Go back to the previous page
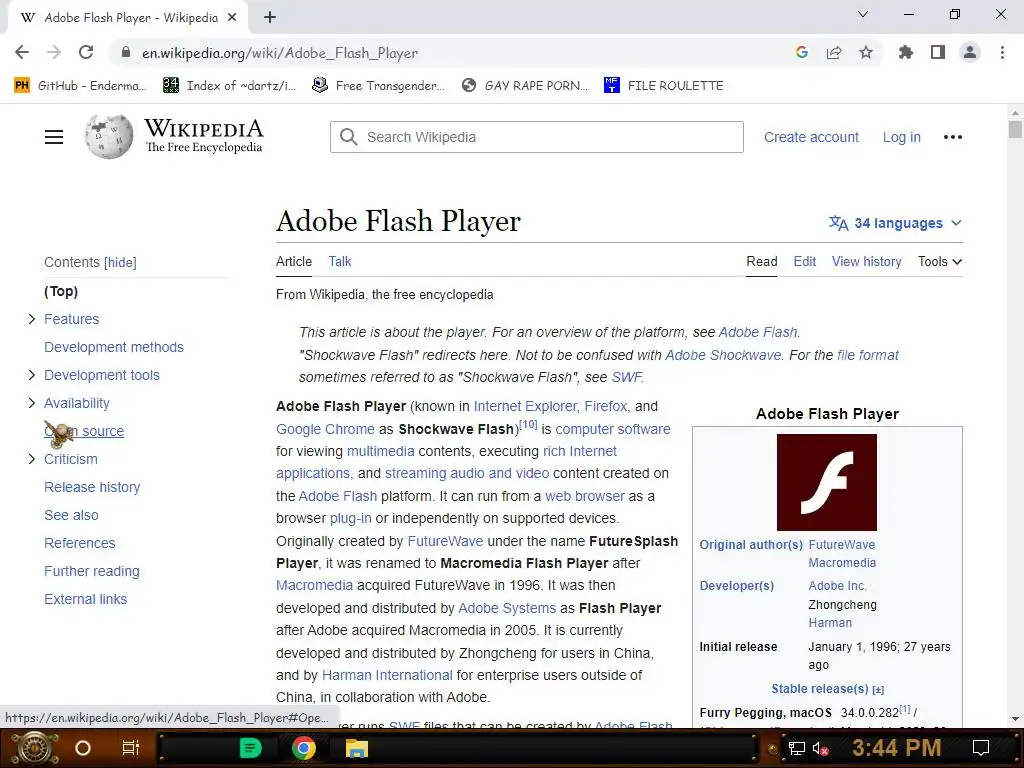The height and width of the screenshot is (768, 1024). (x=22, y=53)
